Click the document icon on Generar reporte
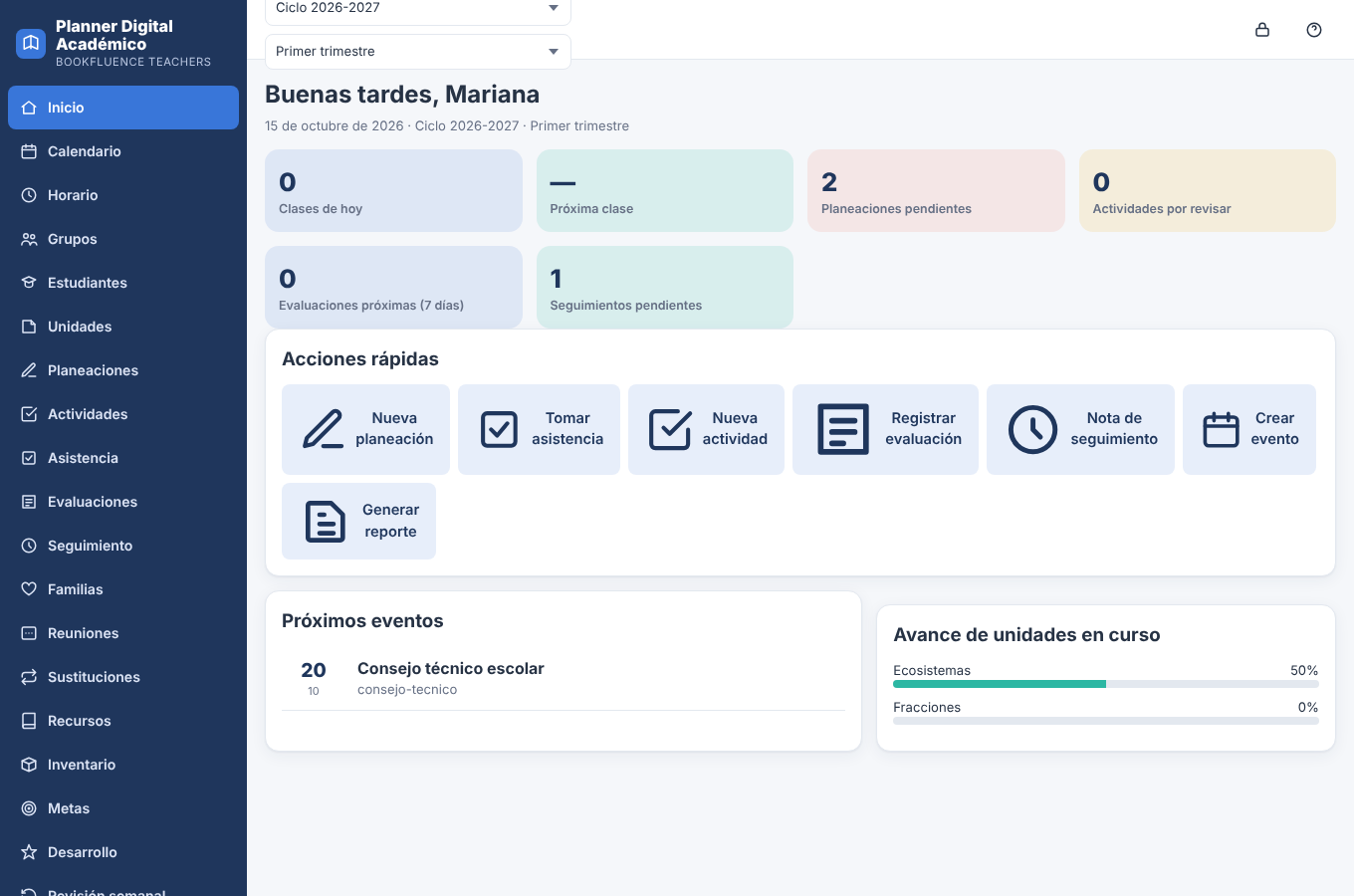 325,521
